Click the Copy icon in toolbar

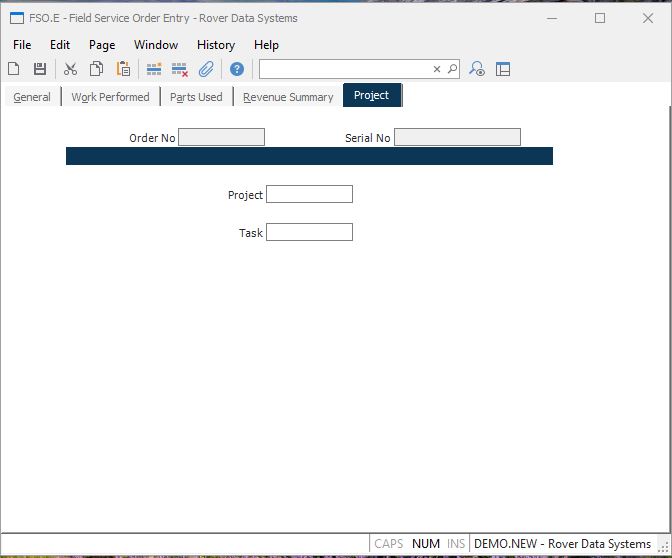[x=97, y=69]
